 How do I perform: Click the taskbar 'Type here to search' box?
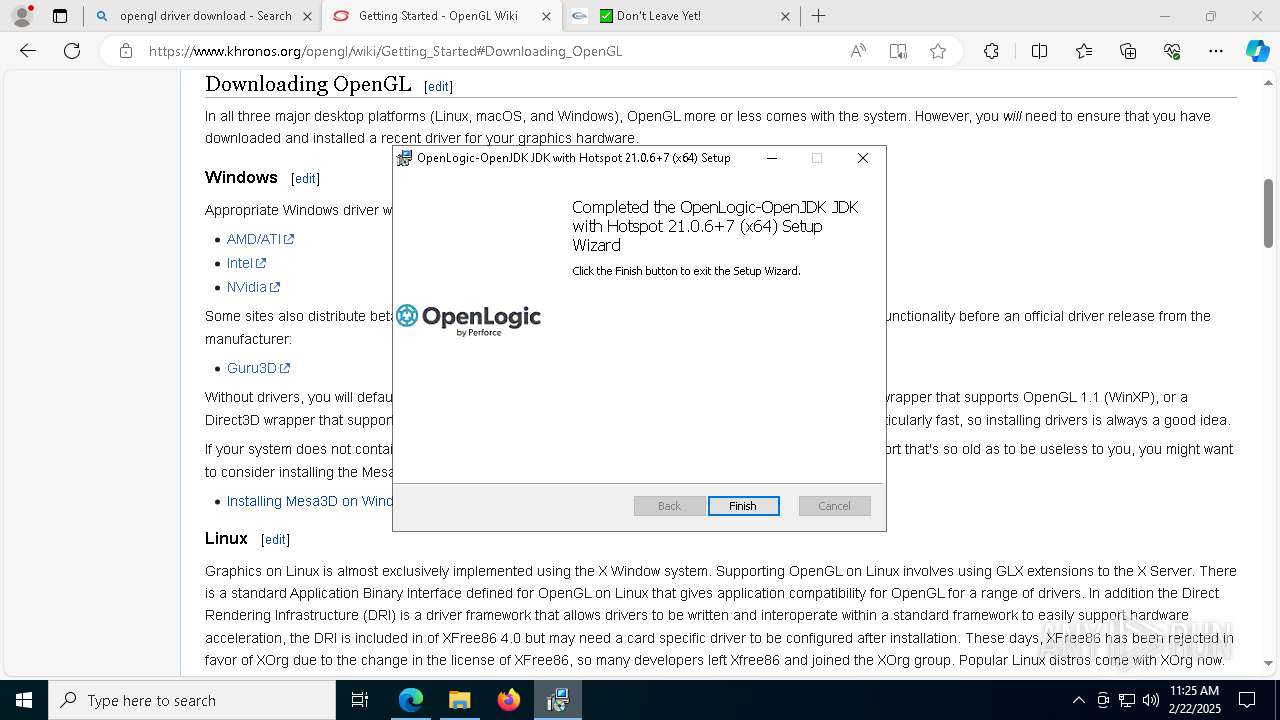tap(192, 700)
